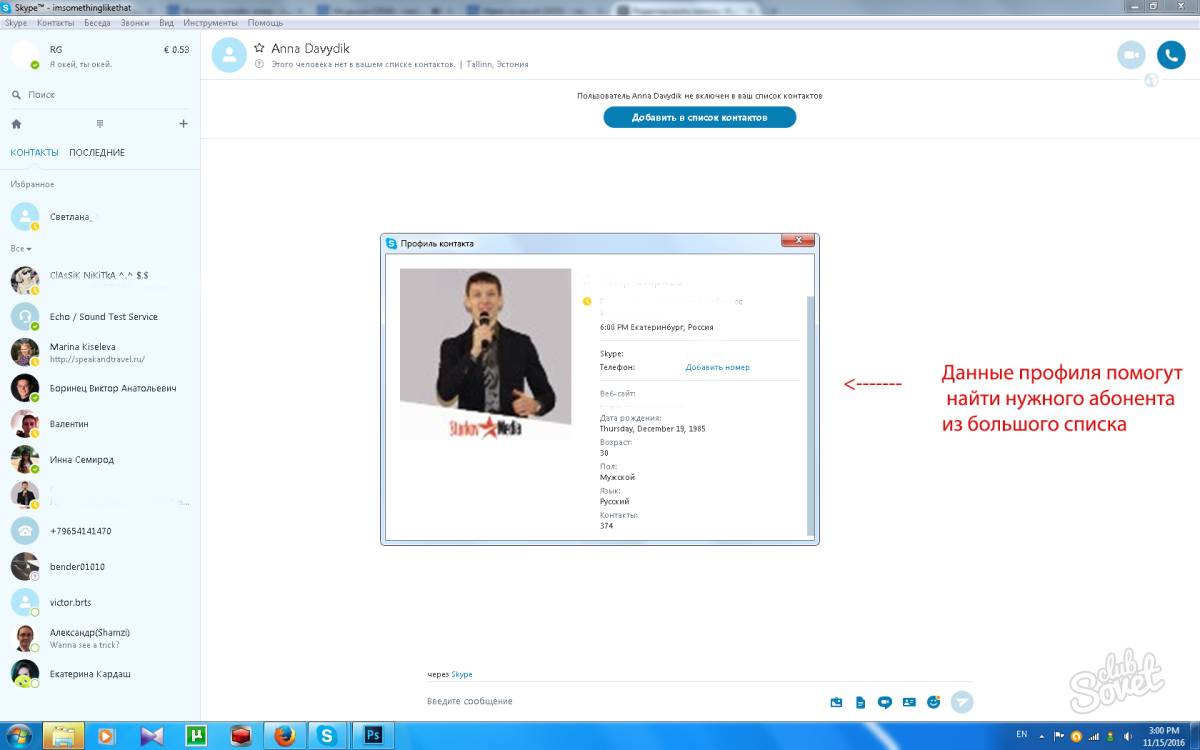Start a video call with Anna Davydik
The image size is (1200, 750).
[1131, 56]
